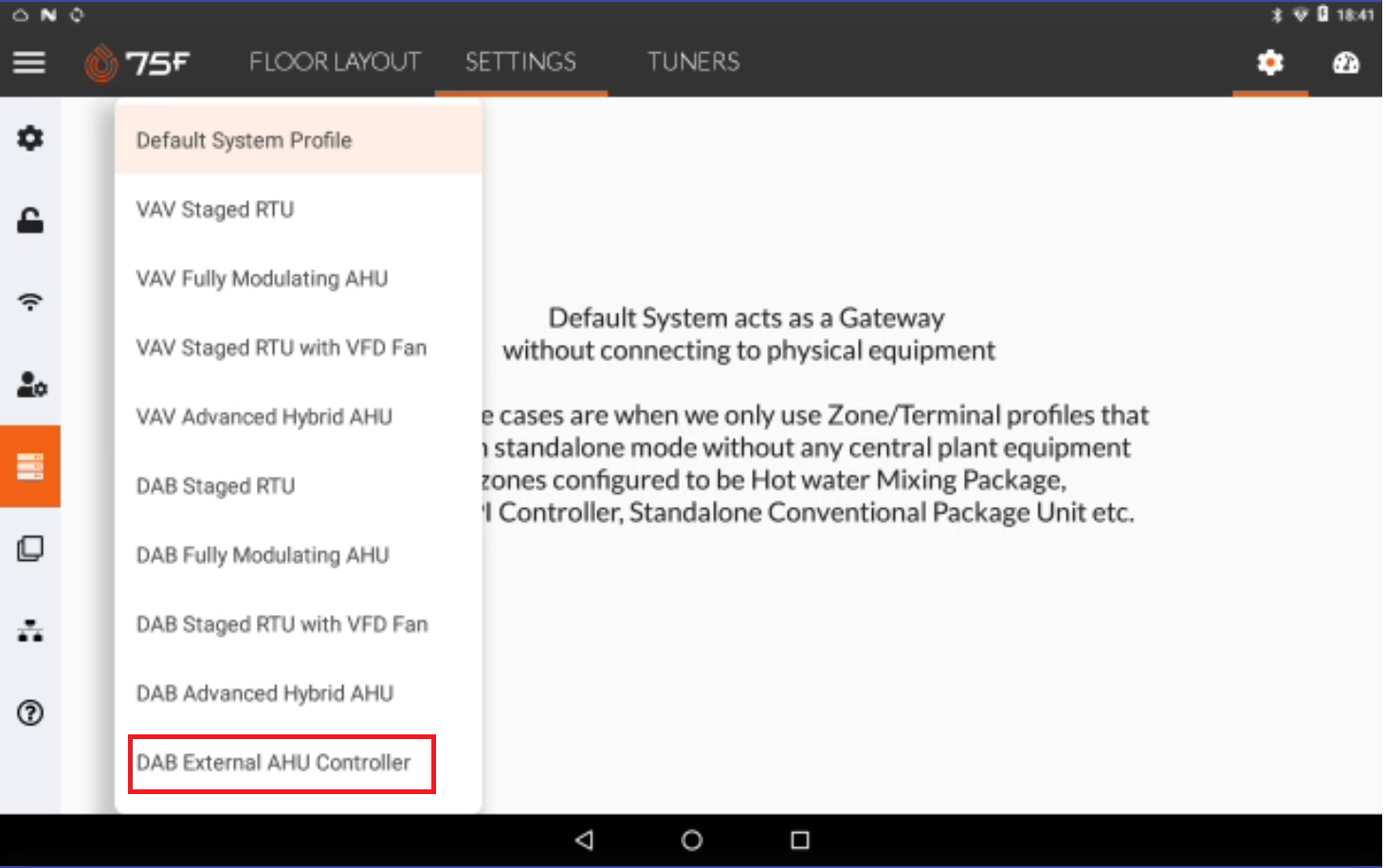
Task: Switch to the Tuners tab
Action: point(693,63)
